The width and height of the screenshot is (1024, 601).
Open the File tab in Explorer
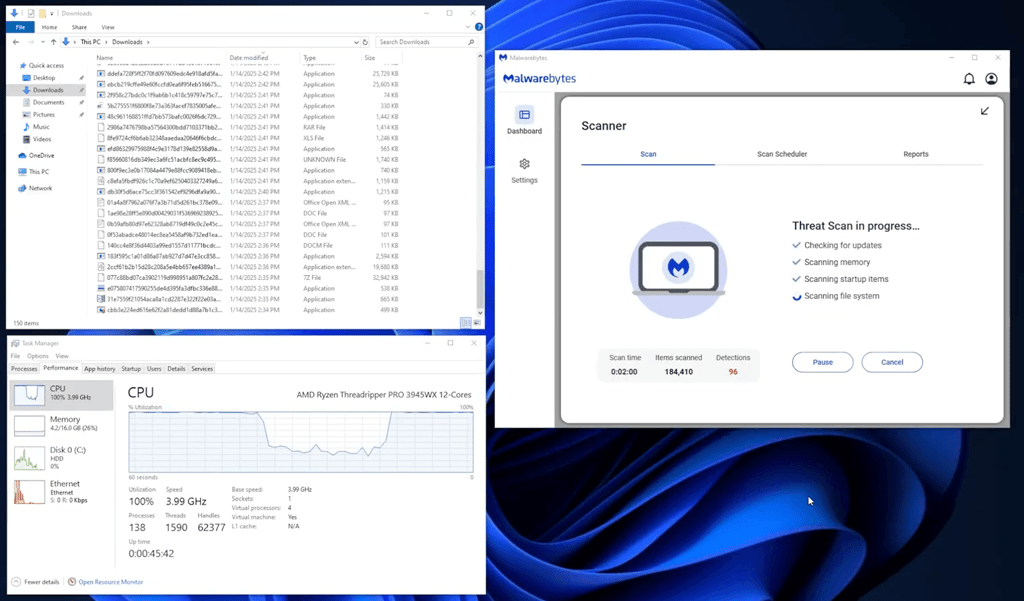coord(20,27)
